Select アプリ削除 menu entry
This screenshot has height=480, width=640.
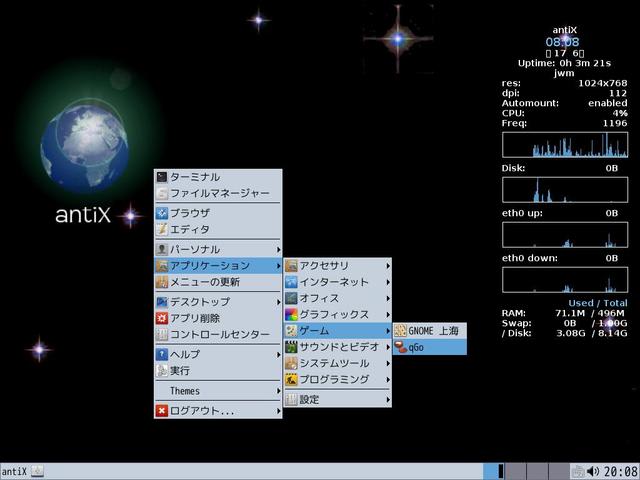click(218, 318)
